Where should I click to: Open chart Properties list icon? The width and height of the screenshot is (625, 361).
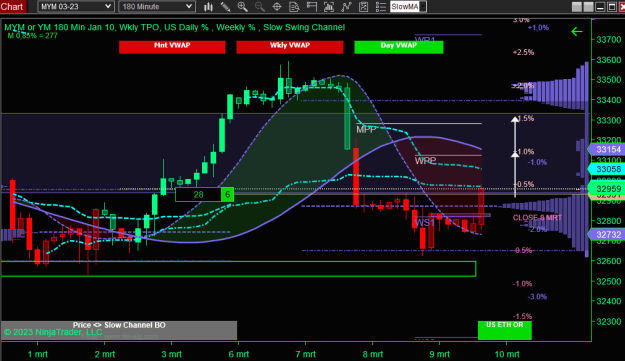tap(381, 6)
